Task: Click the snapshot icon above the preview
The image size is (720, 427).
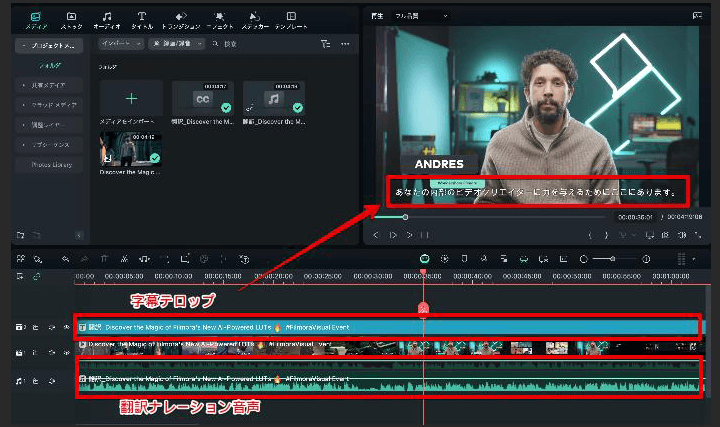Action: (696, 16)
